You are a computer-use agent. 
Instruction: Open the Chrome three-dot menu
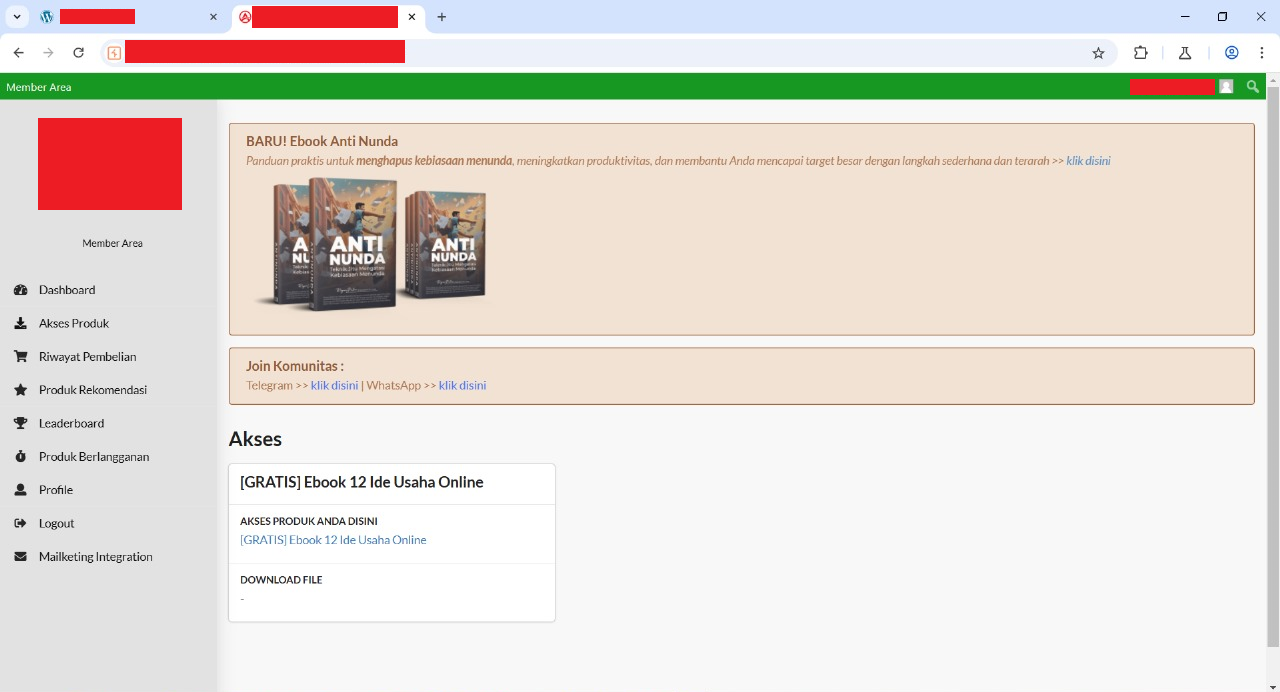point(1262,53)
